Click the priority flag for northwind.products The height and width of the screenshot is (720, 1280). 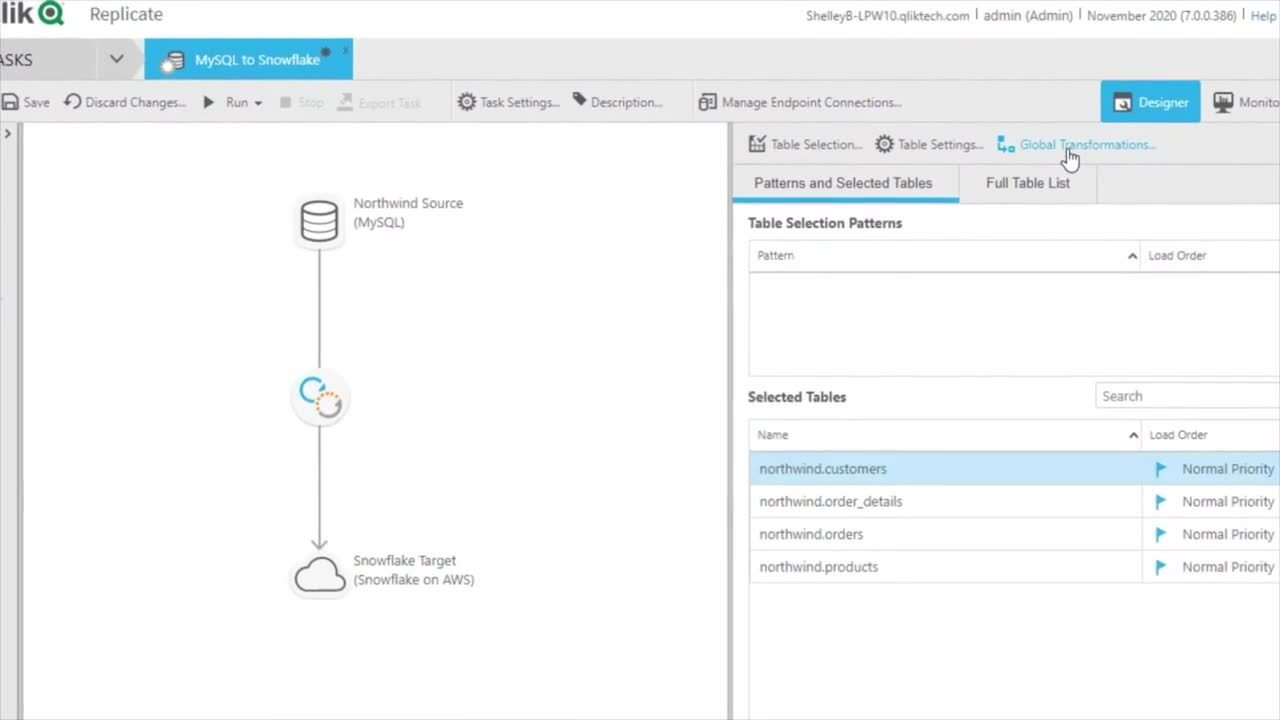[x=1161, y=567]
